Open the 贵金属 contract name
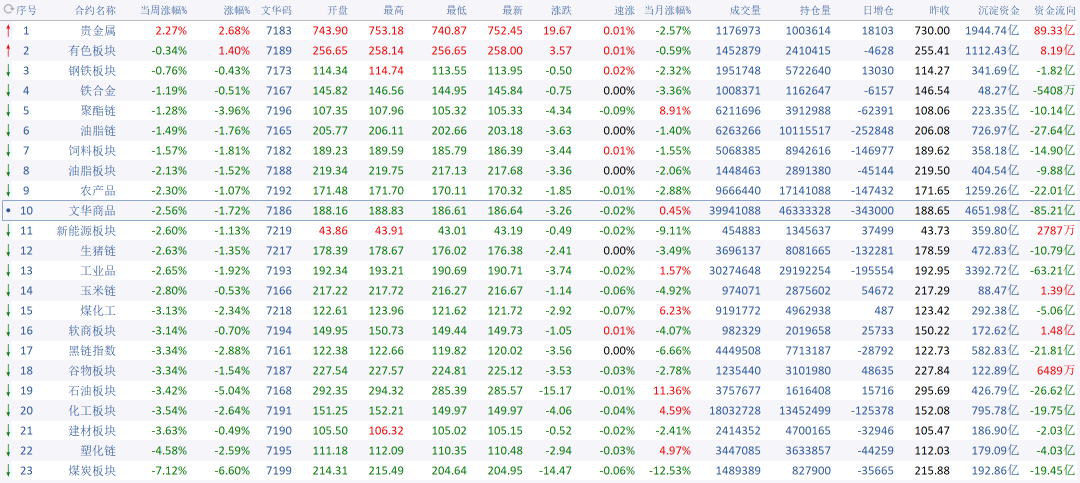The width and height of the screenshot is (1080, 483). (x=98, y=30)
